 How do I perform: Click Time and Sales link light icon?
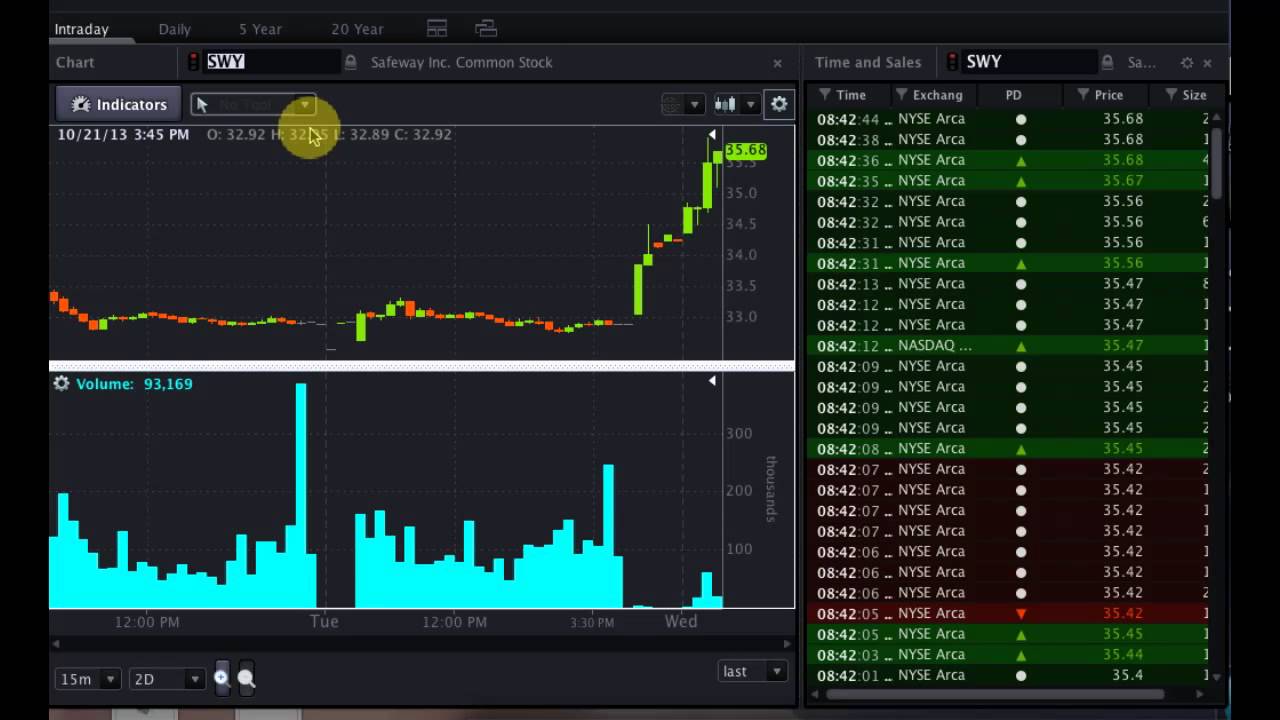[953, 62]
